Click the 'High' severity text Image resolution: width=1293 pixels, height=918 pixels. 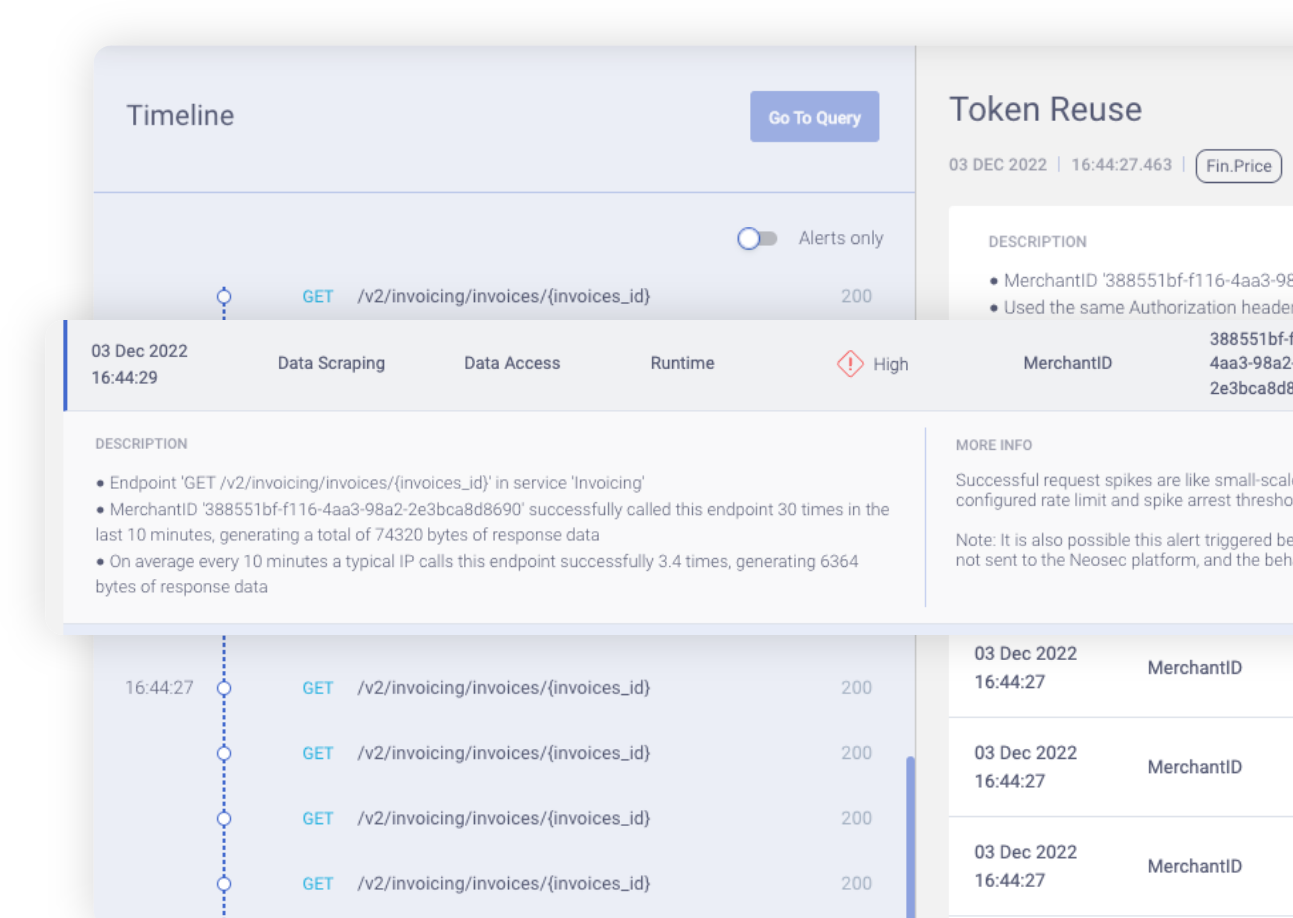pos(890,364)
